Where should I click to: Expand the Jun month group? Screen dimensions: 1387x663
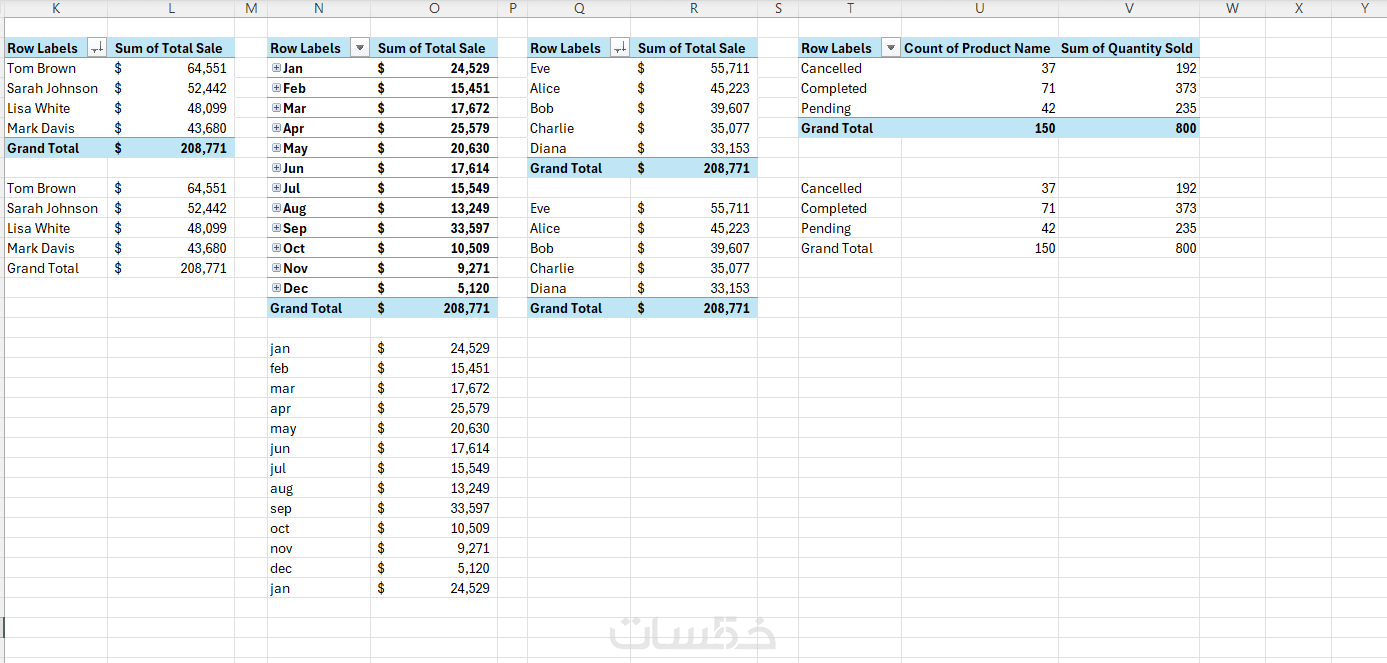[x=276, y=168]
